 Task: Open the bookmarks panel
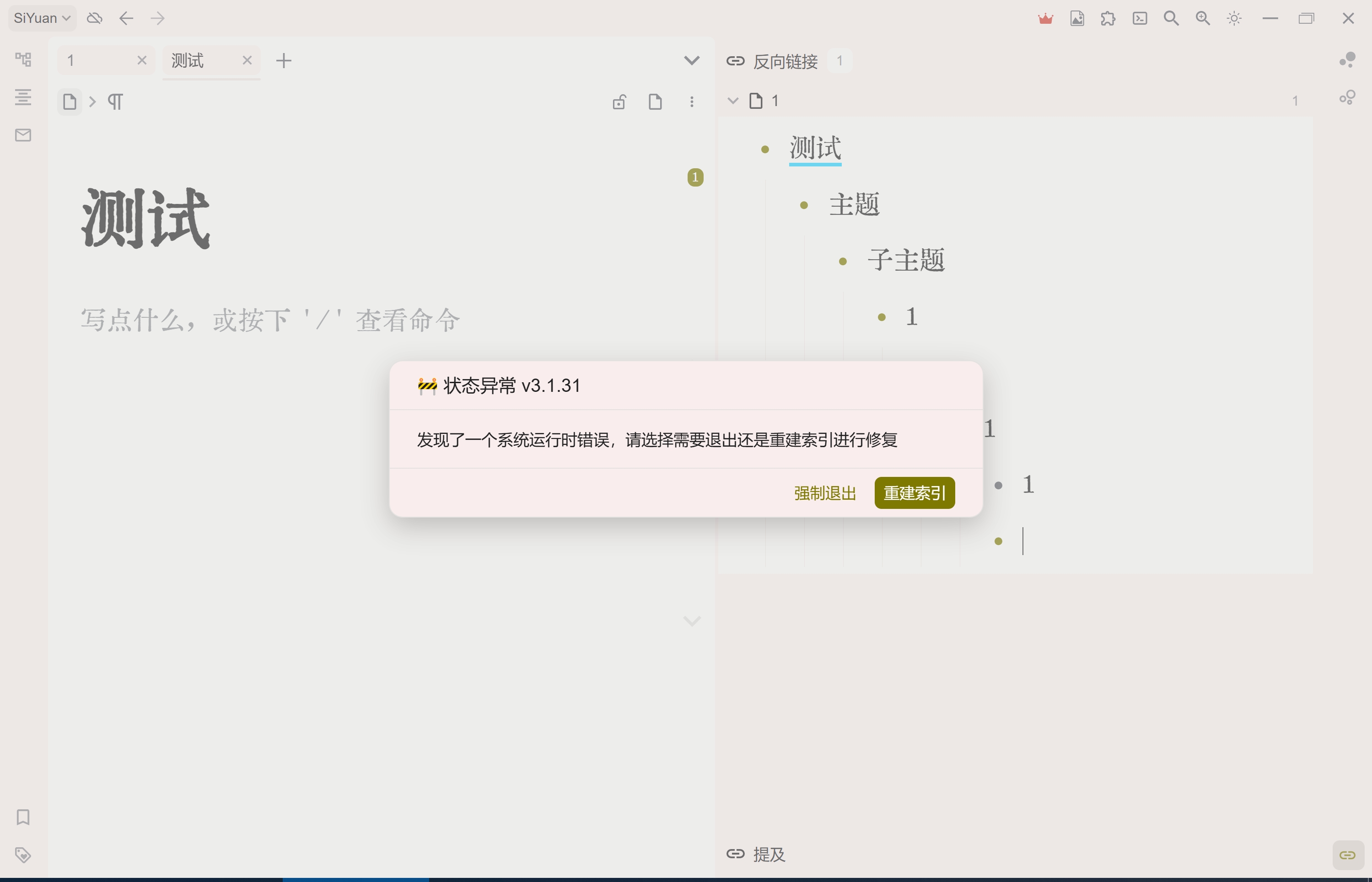[x=23, y=818]
